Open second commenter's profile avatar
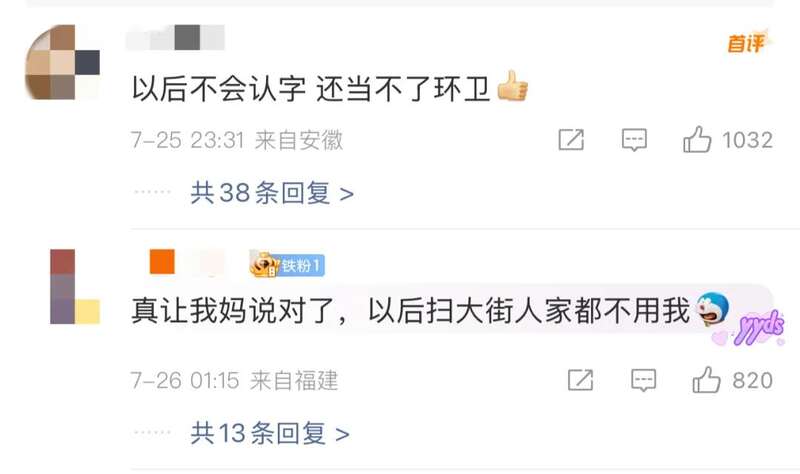 tap(74, 286)
